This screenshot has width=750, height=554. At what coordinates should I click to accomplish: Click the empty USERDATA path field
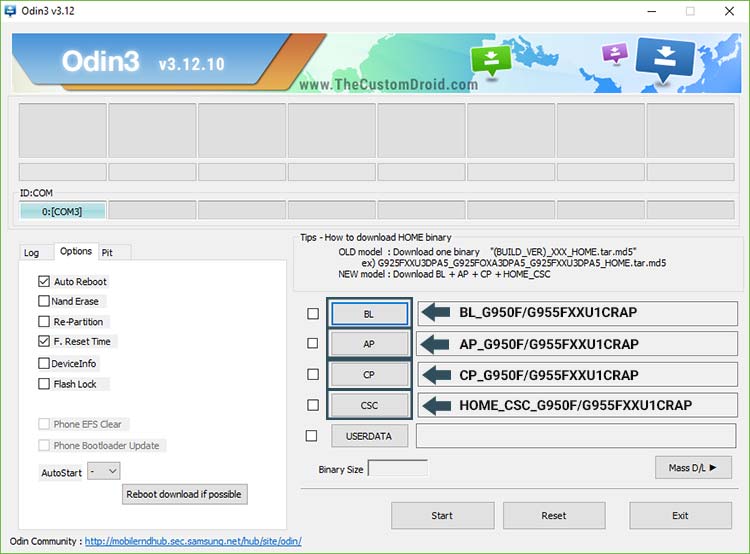pos(576,436)
